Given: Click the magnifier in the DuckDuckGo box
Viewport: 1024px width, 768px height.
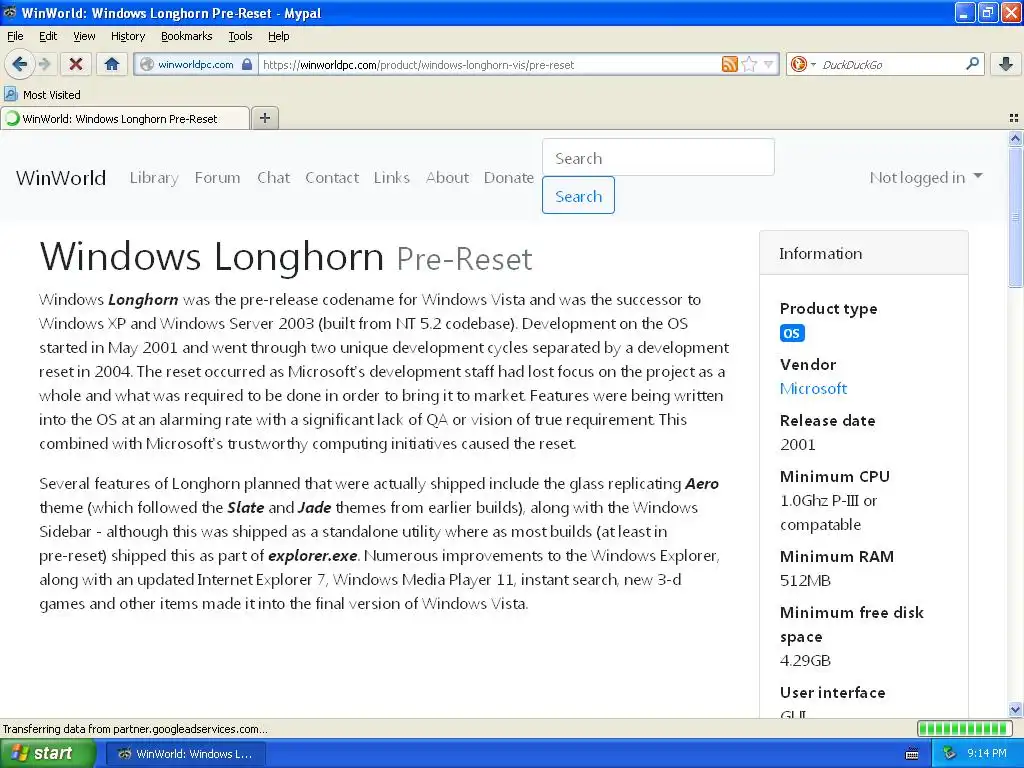Looking at the screenshot, I should pyautogui.click(x=972, y=63).
